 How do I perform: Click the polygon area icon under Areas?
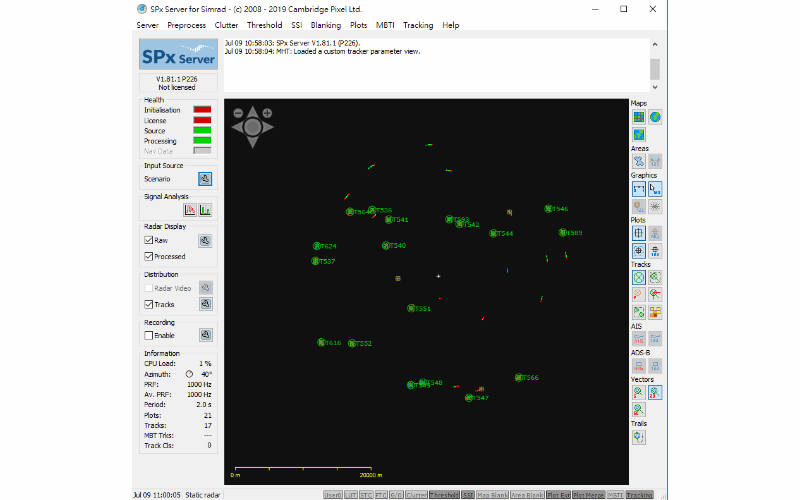pyautogui.click(x=639, y=162)
